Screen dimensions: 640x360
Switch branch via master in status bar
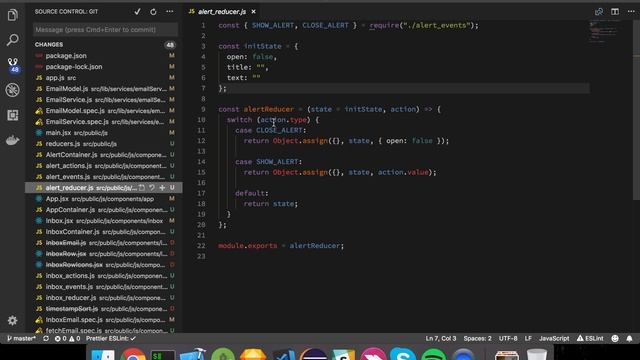[22, 338]
